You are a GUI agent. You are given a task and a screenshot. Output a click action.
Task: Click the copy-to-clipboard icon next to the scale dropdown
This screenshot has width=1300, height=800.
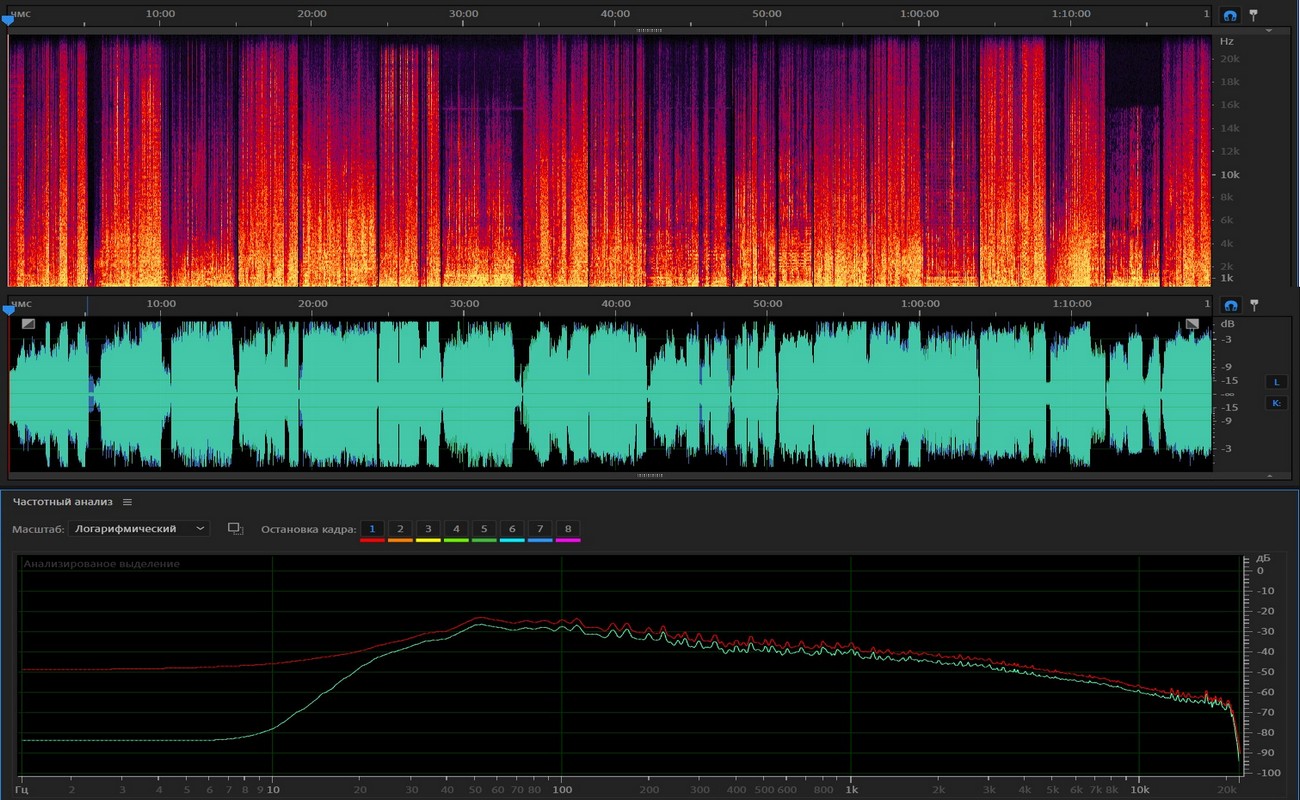pos(235,529)
